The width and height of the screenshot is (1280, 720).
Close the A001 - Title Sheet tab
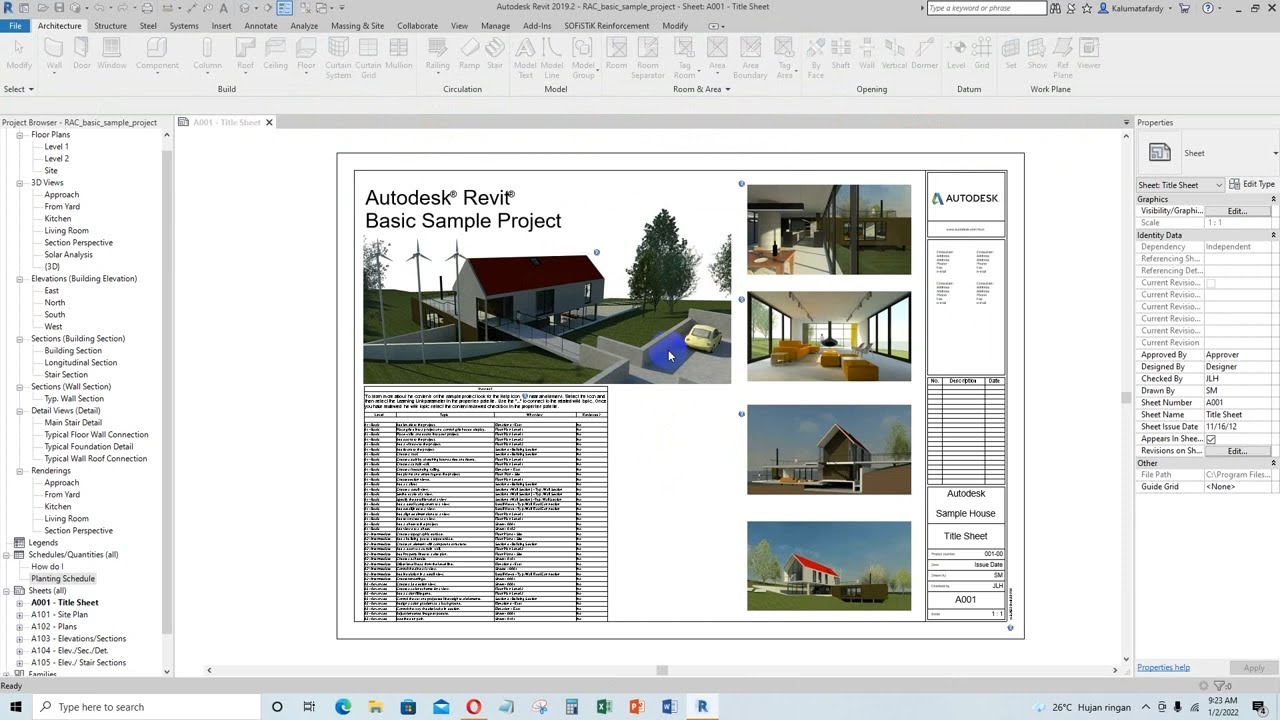tap(269, 122)
